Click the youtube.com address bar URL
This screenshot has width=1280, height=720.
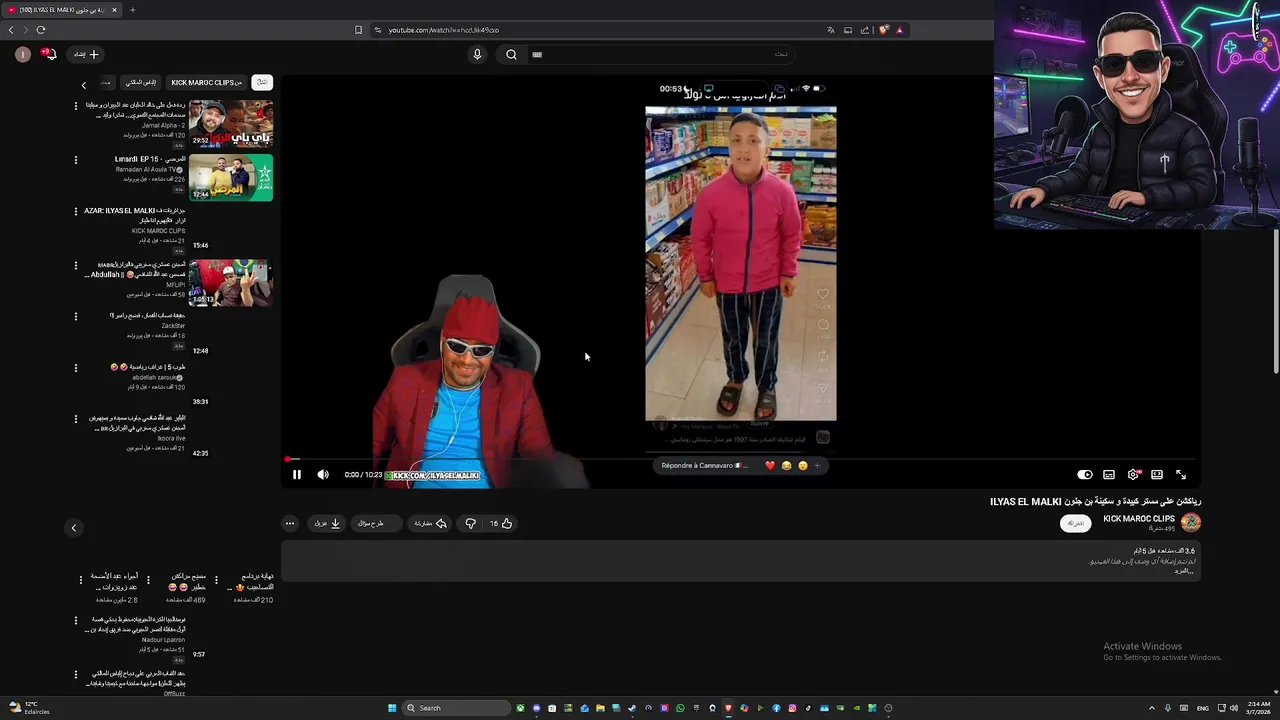point(443,30)
